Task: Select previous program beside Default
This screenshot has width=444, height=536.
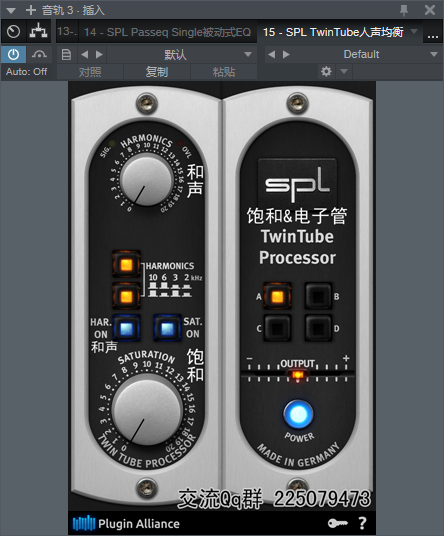Action: pos(271,54)
